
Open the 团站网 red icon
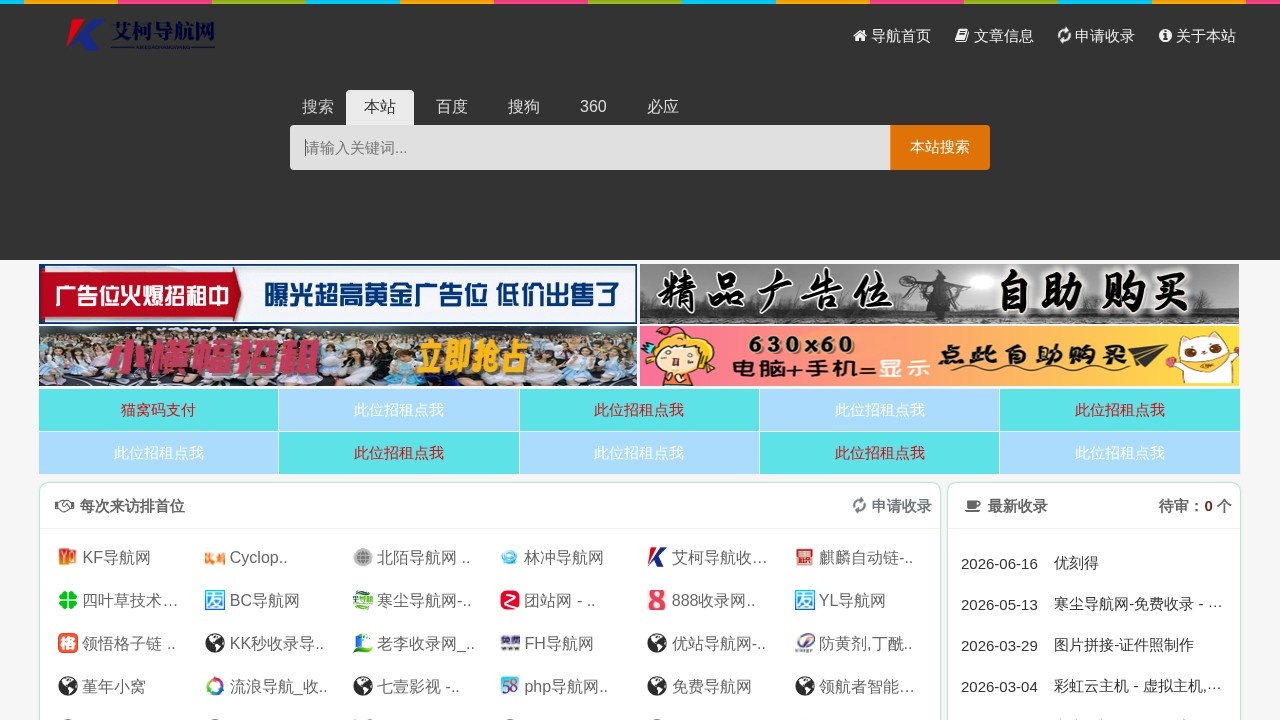coord(510,600)
